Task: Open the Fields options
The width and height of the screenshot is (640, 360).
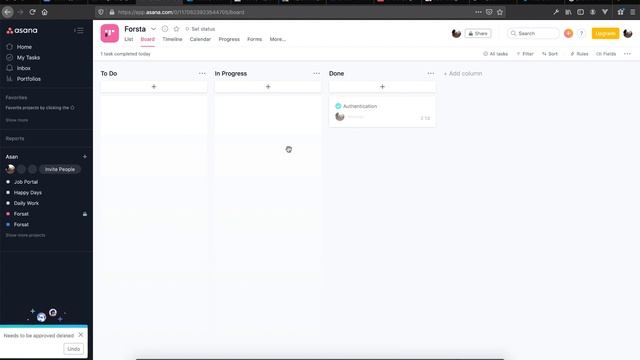Action: 606,54
